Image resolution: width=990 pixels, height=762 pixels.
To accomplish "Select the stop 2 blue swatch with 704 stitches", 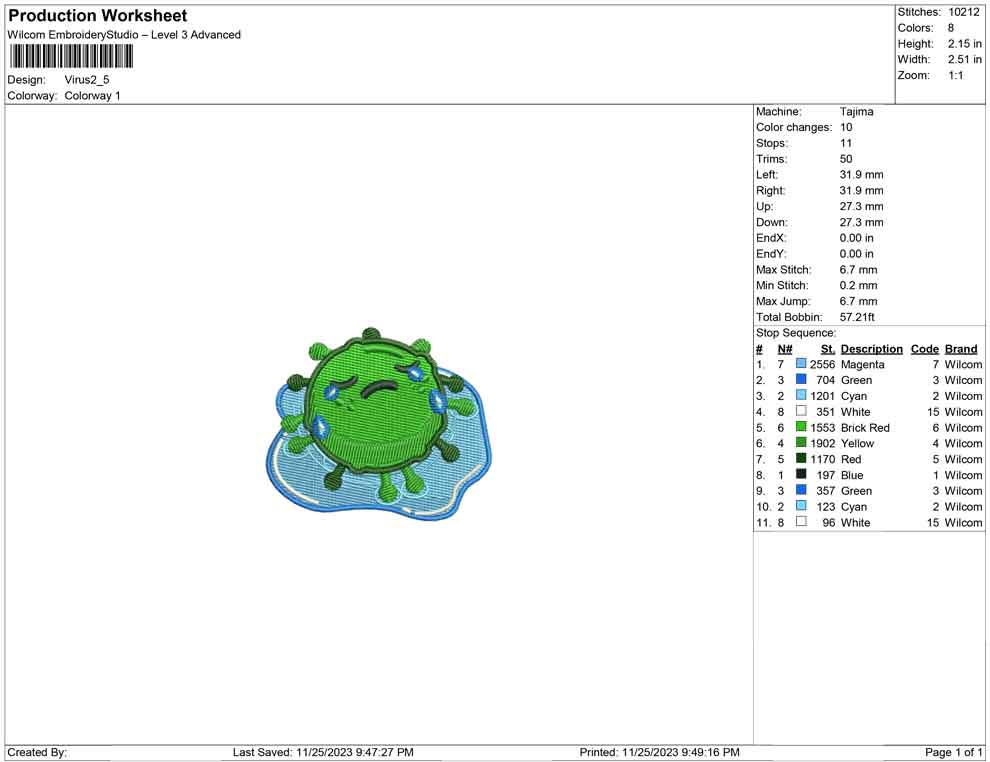I will (x=801, y=379).
